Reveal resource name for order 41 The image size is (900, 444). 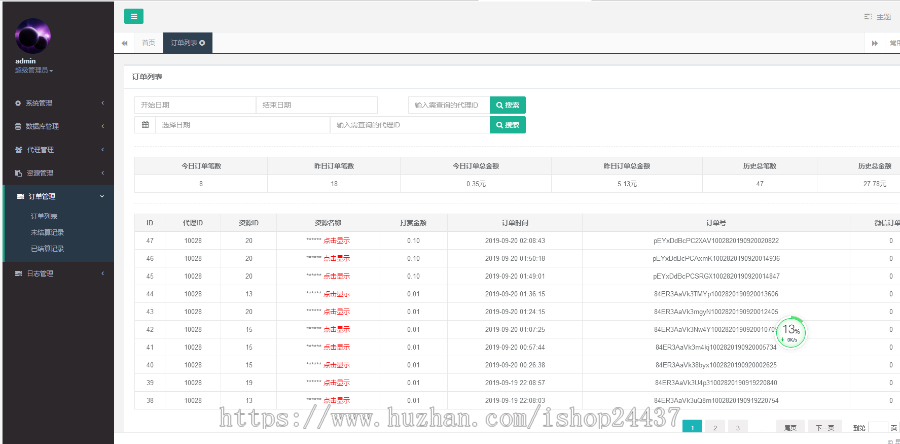pos(336,347)
